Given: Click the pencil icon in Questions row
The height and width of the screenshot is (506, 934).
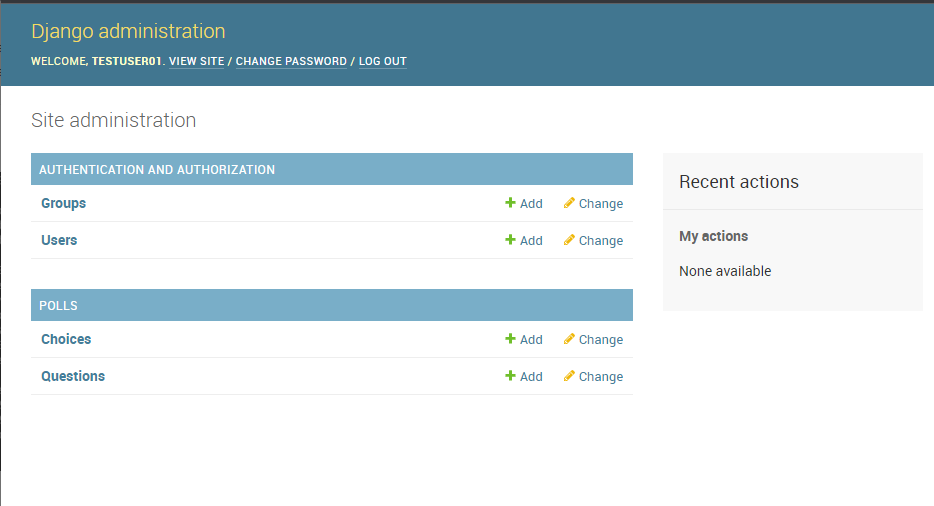Looking at the screenshot, I should pyautogui.click(x=569, y=375).
